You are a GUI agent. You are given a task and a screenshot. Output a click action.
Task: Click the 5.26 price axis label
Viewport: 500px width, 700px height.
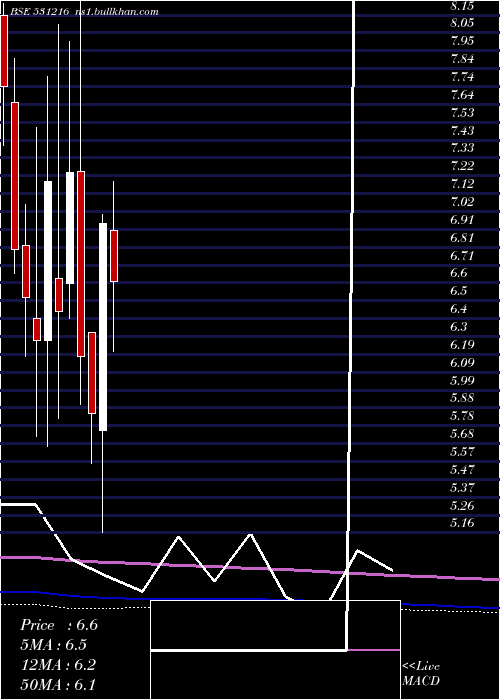tap(462, 506)
